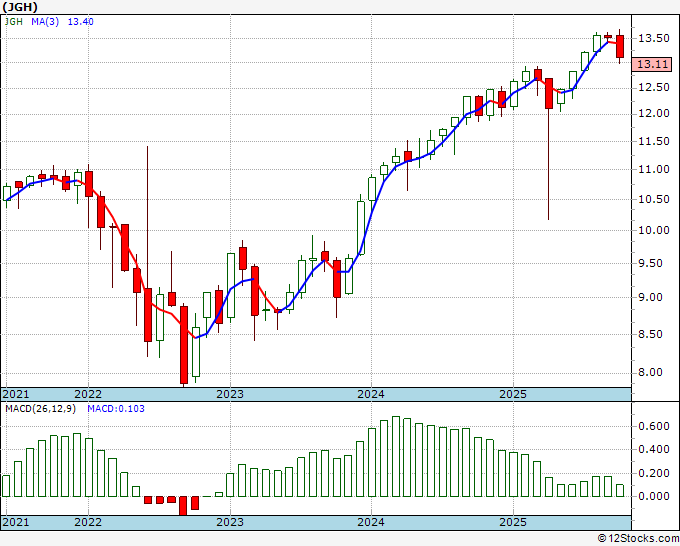Click the 12.00 price axis label
680x546 pixels.
pos(654,114)
